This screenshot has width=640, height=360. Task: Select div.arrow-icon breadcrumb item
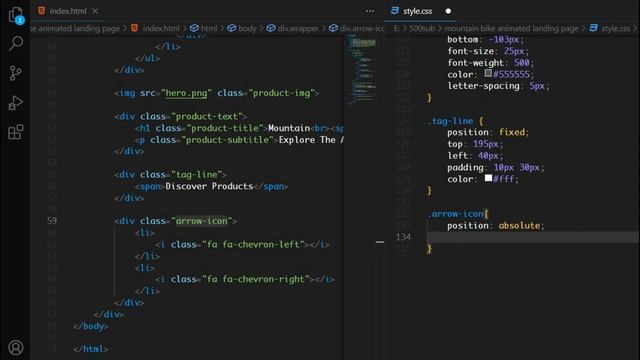point(362,28)
